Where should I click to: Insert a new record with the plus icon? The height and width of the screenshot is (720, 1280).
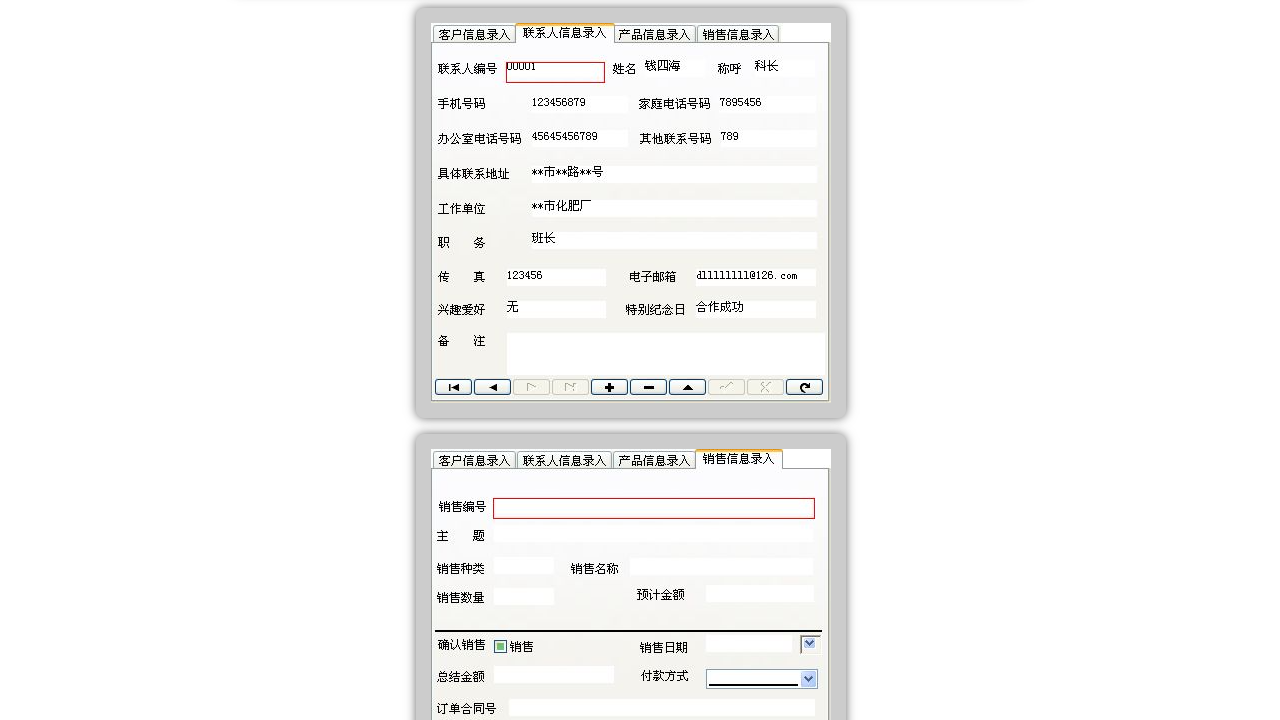pos(609,386)
